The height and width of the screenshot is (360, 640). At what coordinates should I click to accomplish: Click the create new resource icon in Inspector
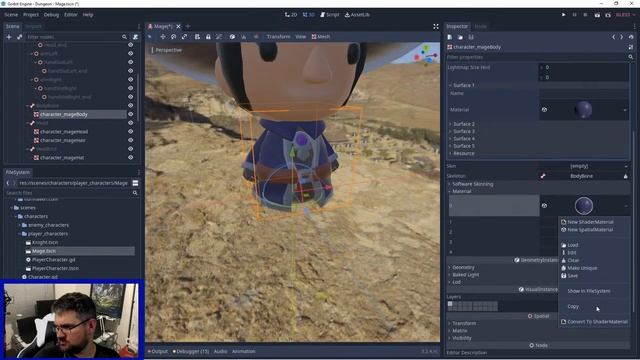[x=450, y=37]
